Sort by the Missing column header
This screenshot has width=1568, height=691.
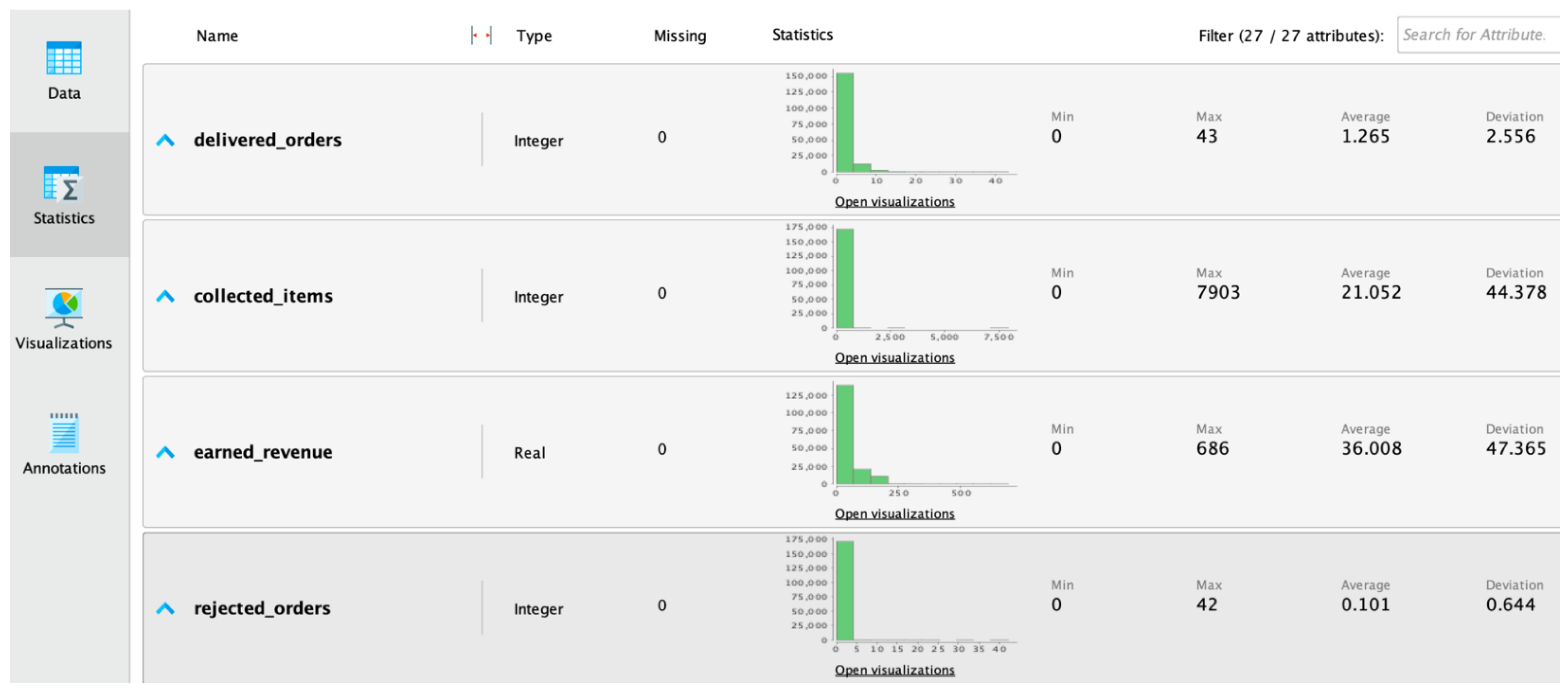click(x=680, y=36)
